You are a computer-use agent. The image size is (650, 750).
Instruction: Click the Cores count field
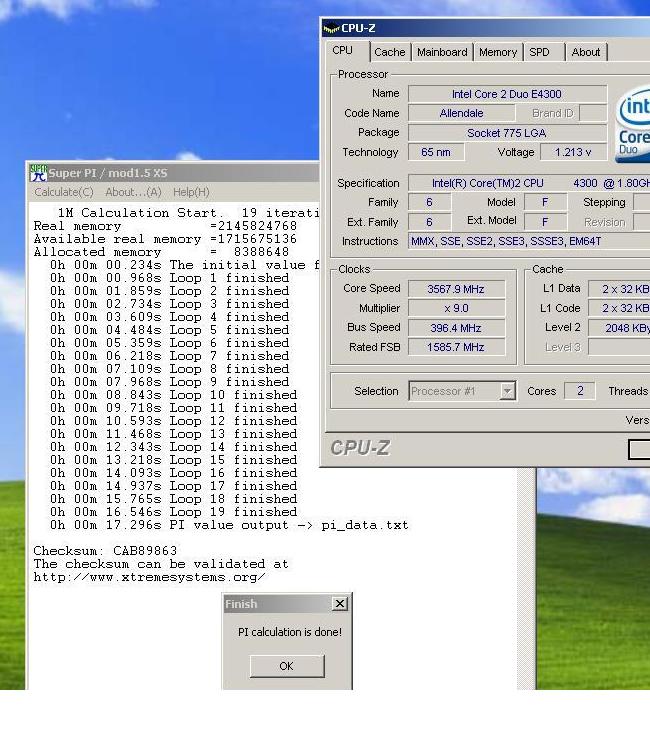coord(580,391)
